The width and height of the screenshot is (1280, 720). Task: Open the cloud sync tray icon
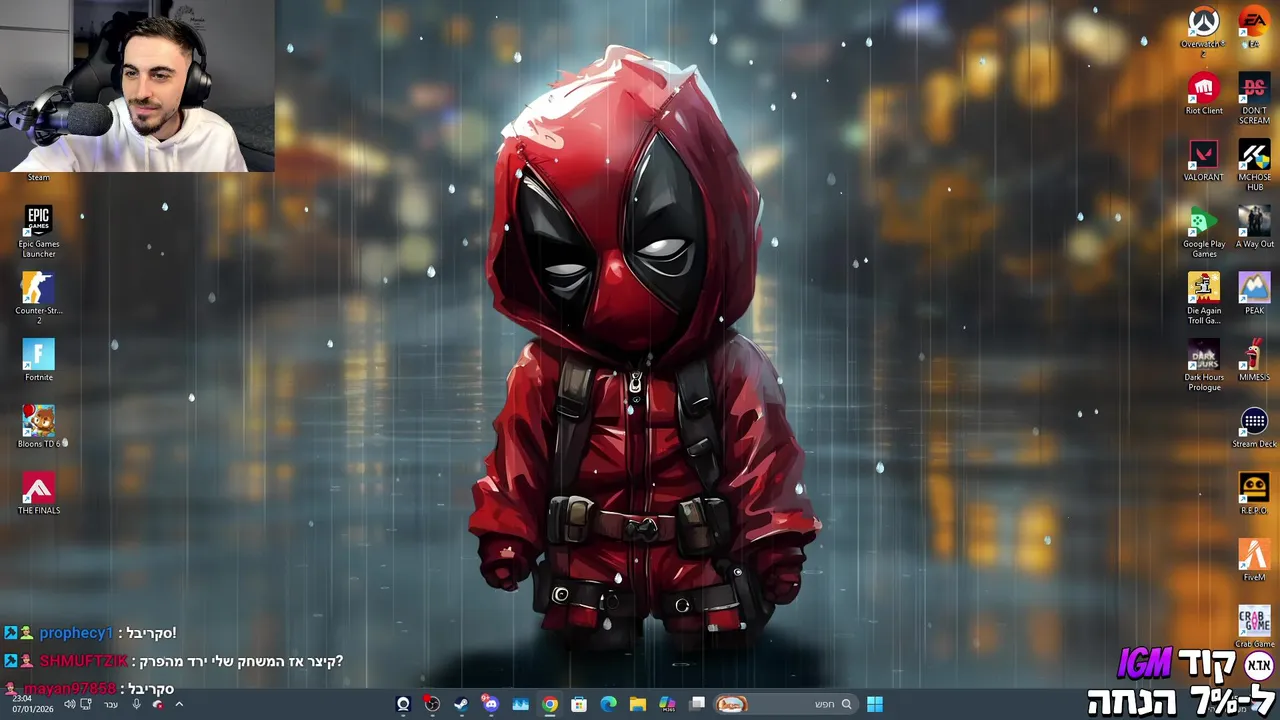coord(158,704)
